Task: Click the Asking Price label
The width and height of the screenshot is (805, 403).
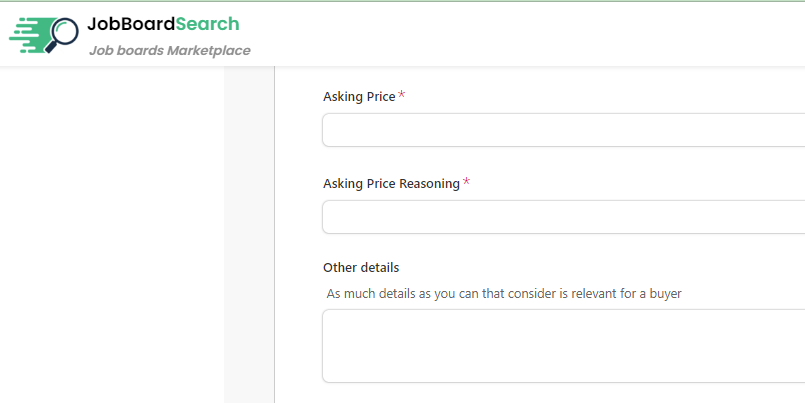Action: 359,97
